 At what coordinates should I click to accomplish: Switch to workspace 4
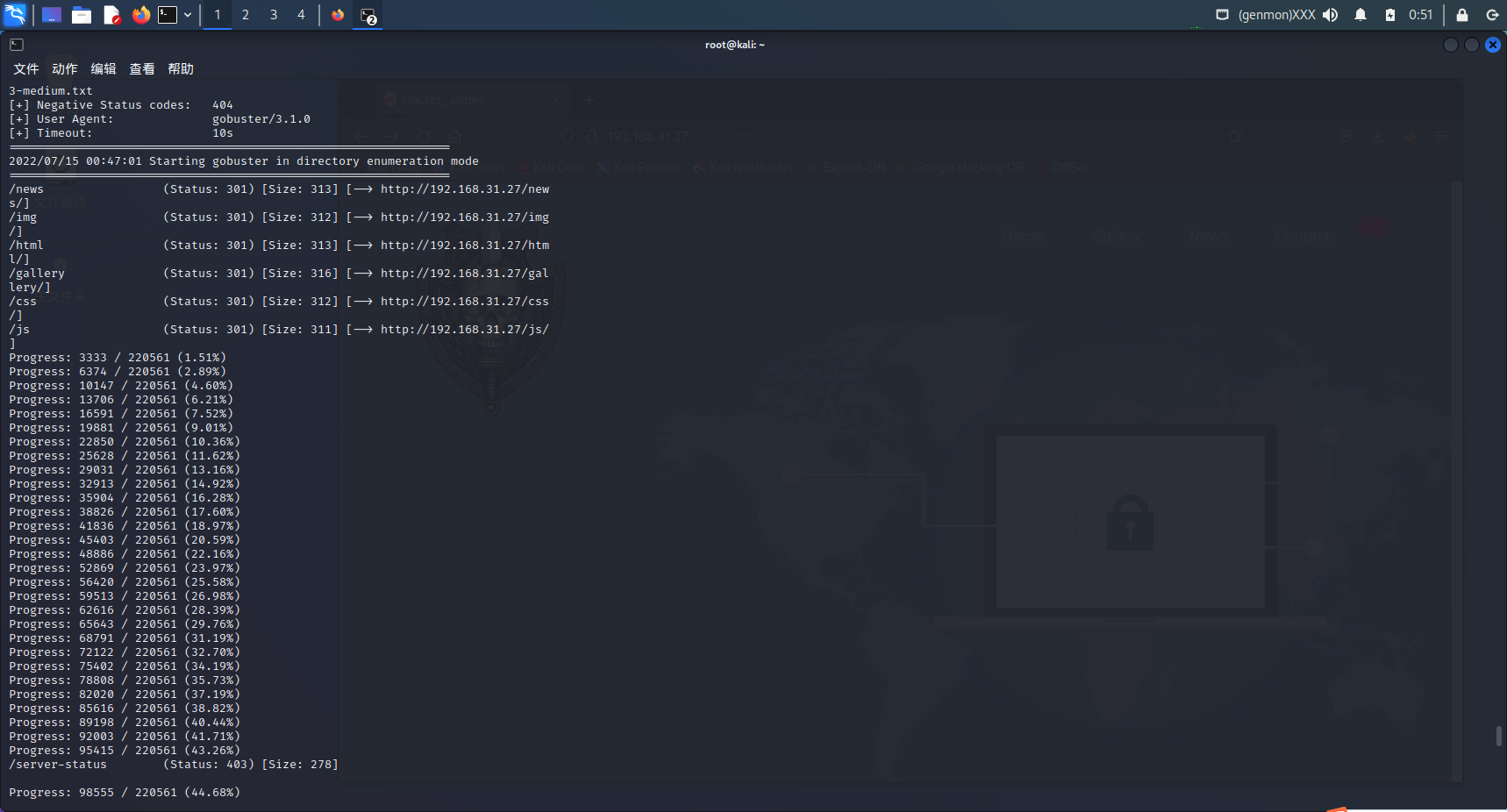coord(301,15)
